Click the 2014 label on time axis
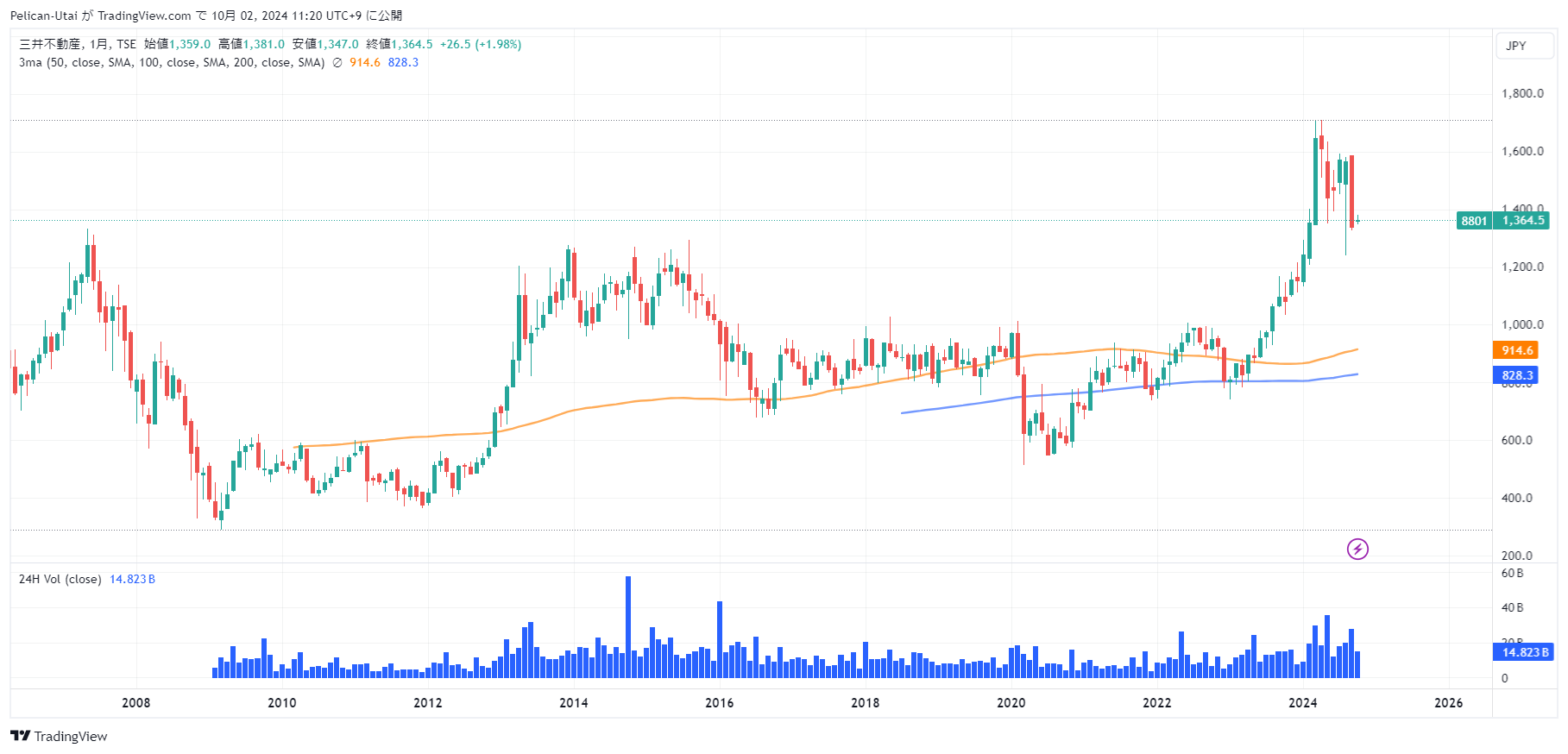 [x=574, y=702]
